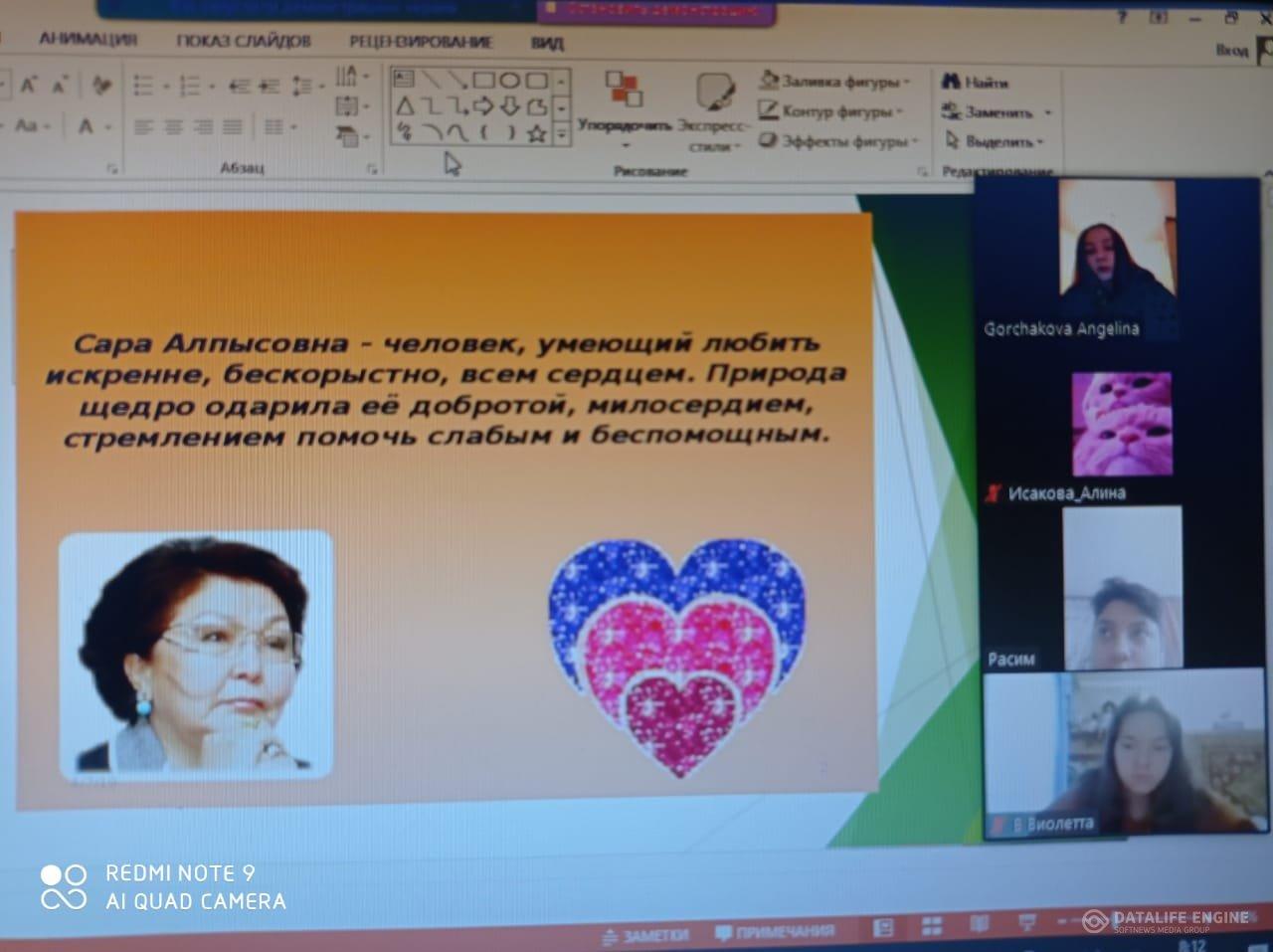Click Вход to sign in
This screenshot has height=952, width=1273.
[x=1231, y=49]
